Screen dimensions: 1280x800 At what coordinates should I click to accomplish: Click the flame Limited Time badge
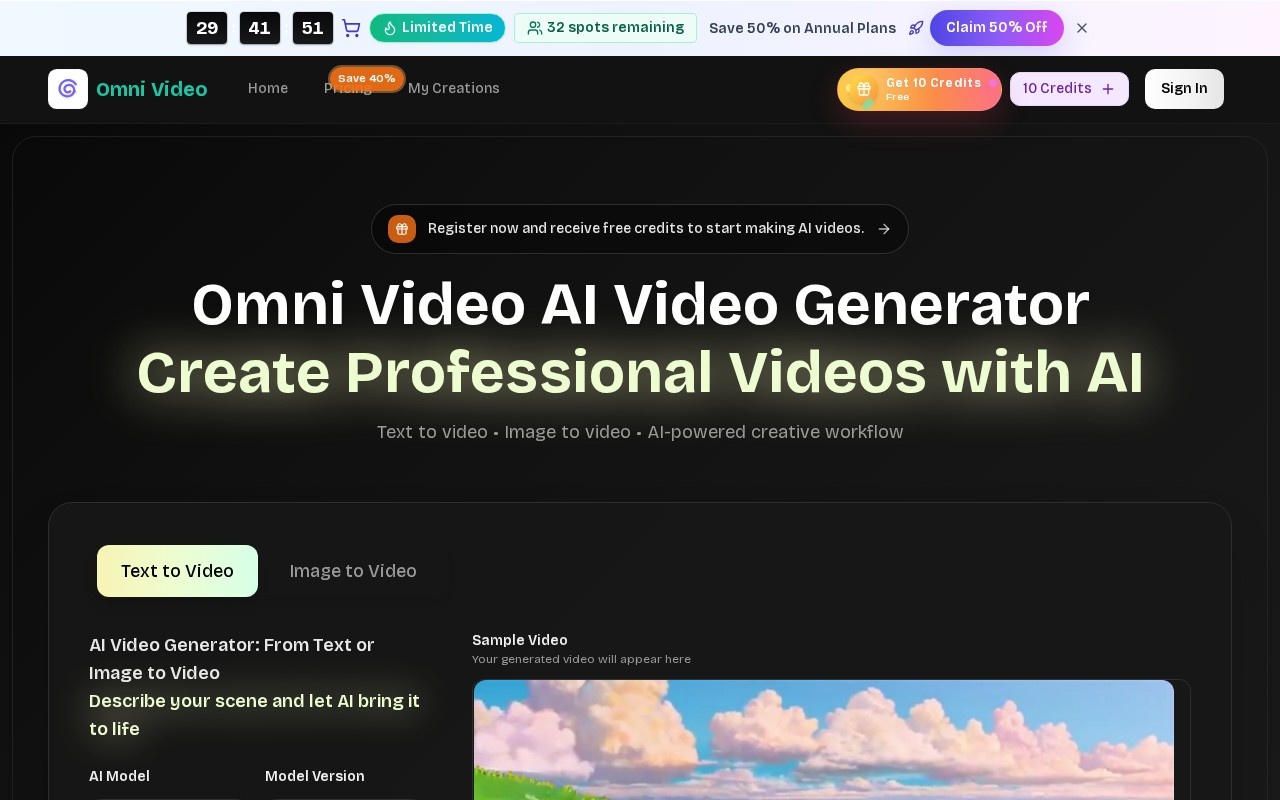437,28
